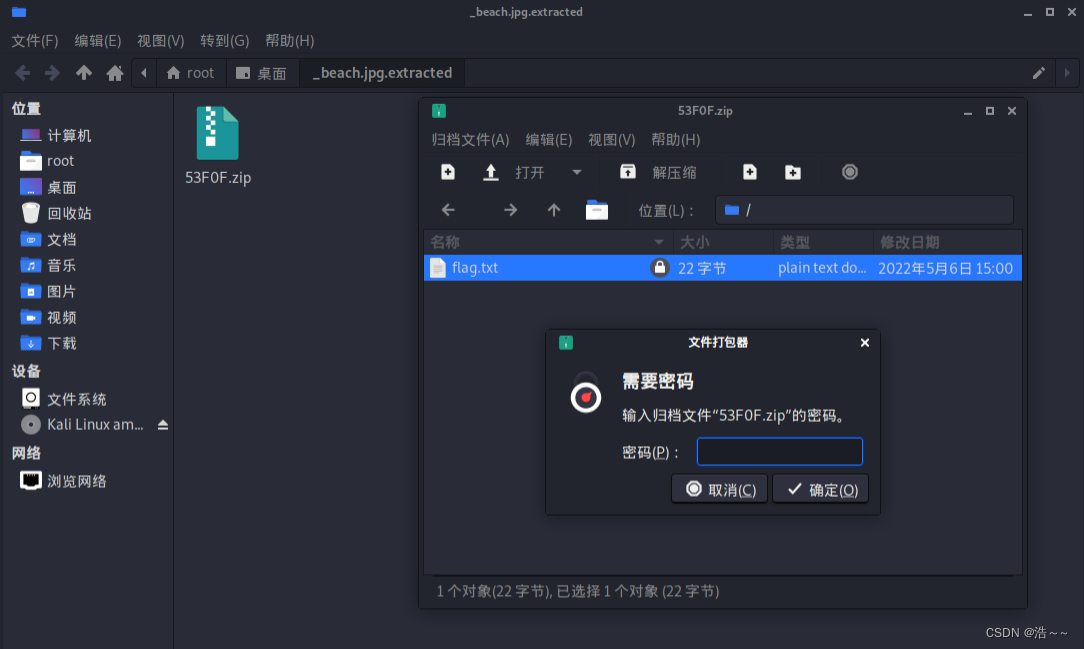This screenshot has width=1084, height=649.
Task: Click the 取消(C) button in password dialog
Action: tap(719, 488)
